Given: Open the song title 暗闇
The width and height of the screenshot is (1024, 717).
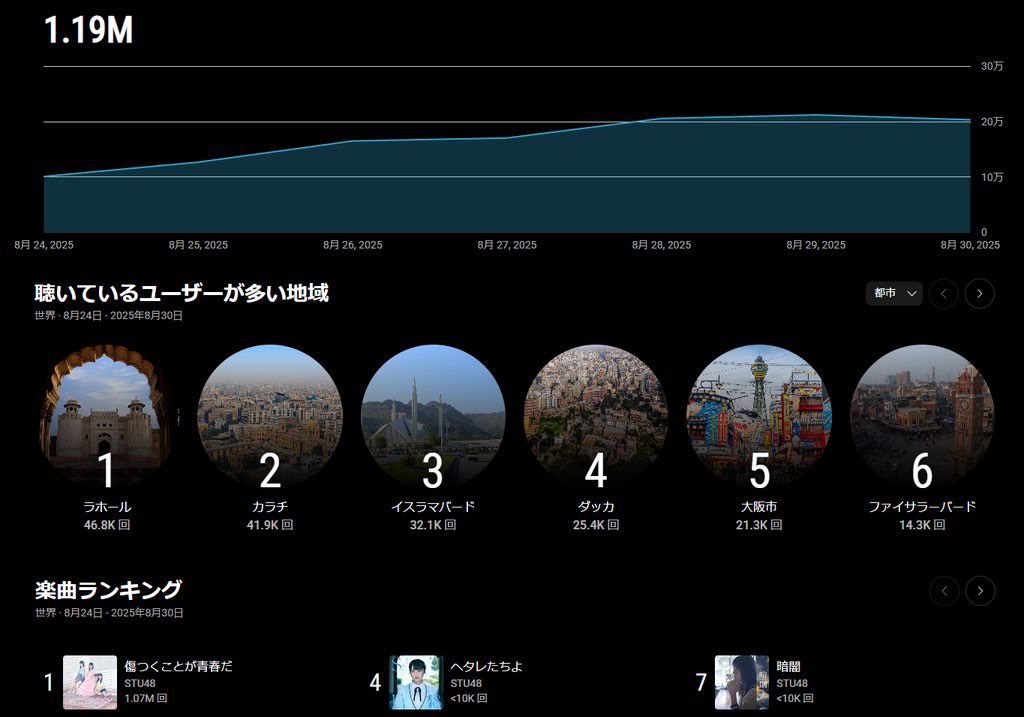Looking at the screenshot, I should (x=788, y=666).
